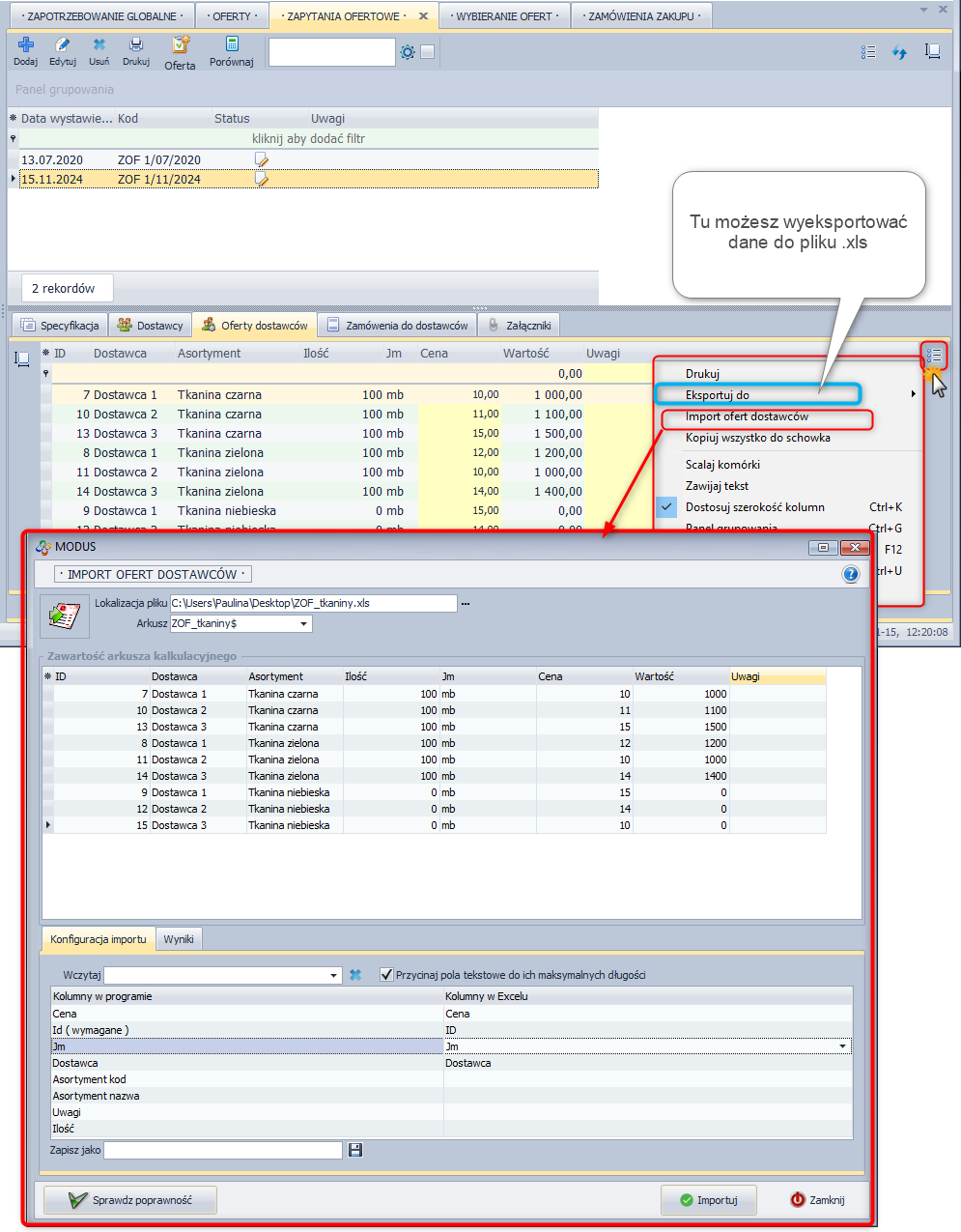Screen dimensions: 961x1232
Task: Expand the Arkusz sheet dropdown
Action: [x=304, y=624]
